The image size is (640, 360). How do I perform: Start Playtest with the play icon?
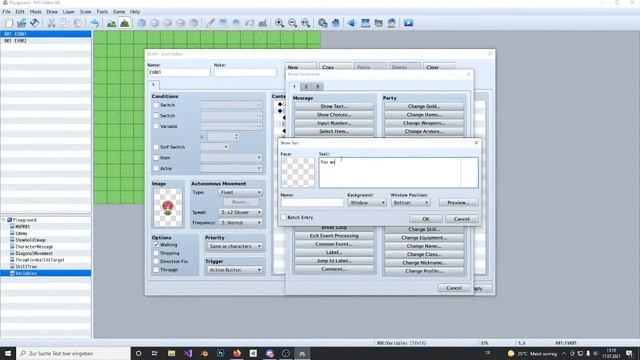click(409, 23)
